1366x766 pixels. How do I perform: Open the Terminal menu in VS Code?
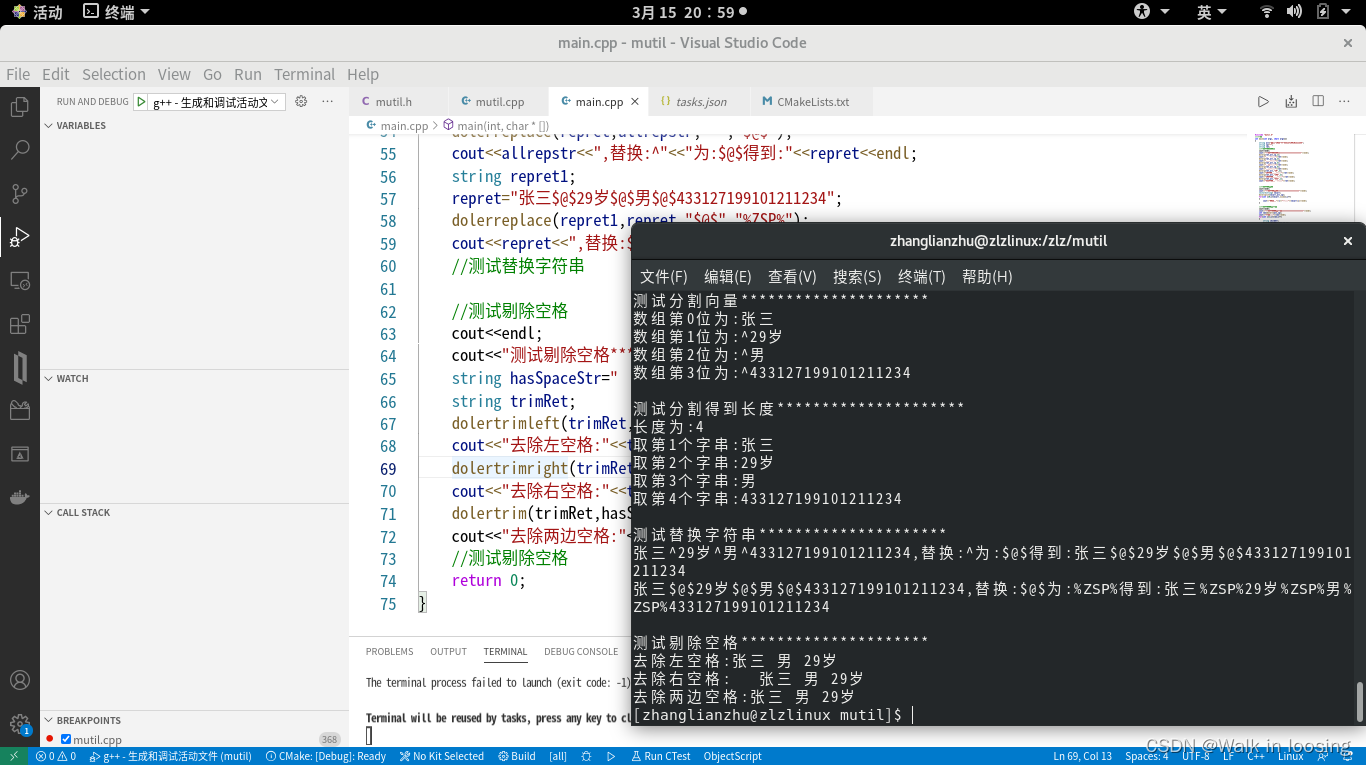pyautogui.click(x=305, y=74)
